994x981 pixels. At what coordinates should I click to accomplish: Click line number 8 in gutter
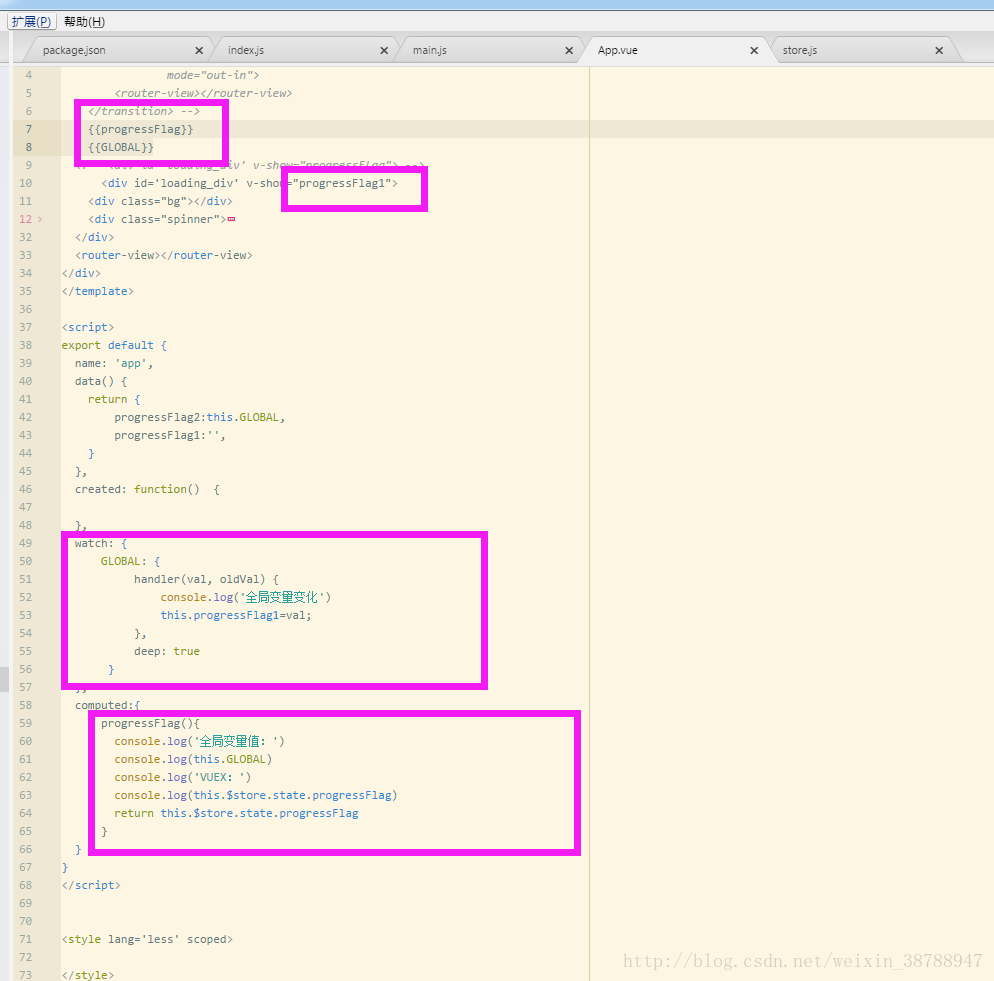29,147
